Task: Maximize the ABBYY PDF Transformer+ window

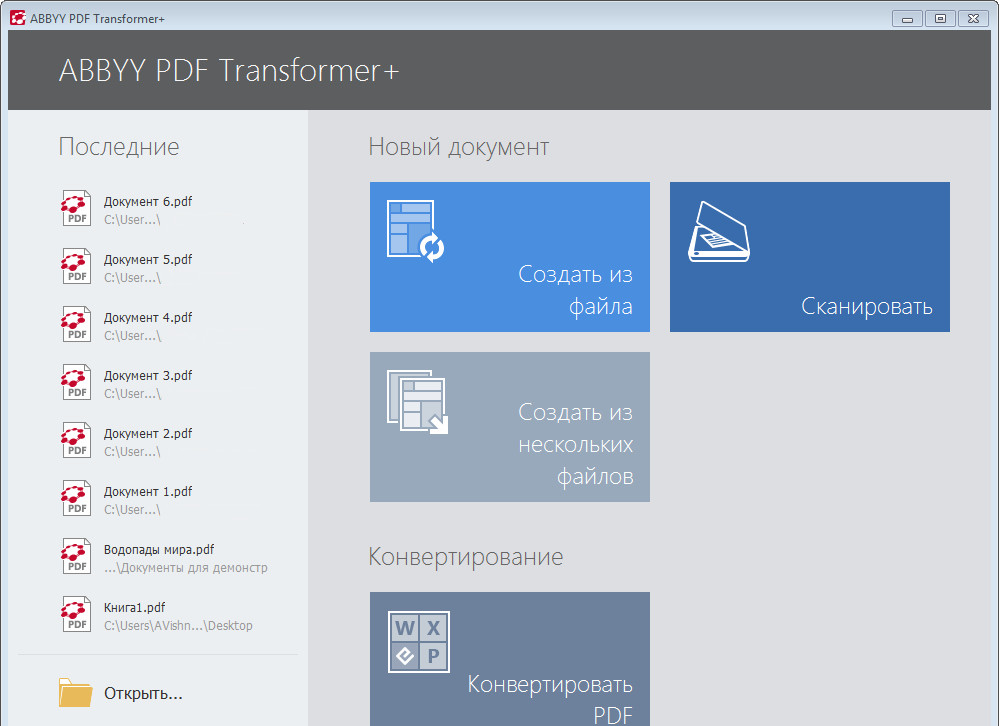Action: 939,17
